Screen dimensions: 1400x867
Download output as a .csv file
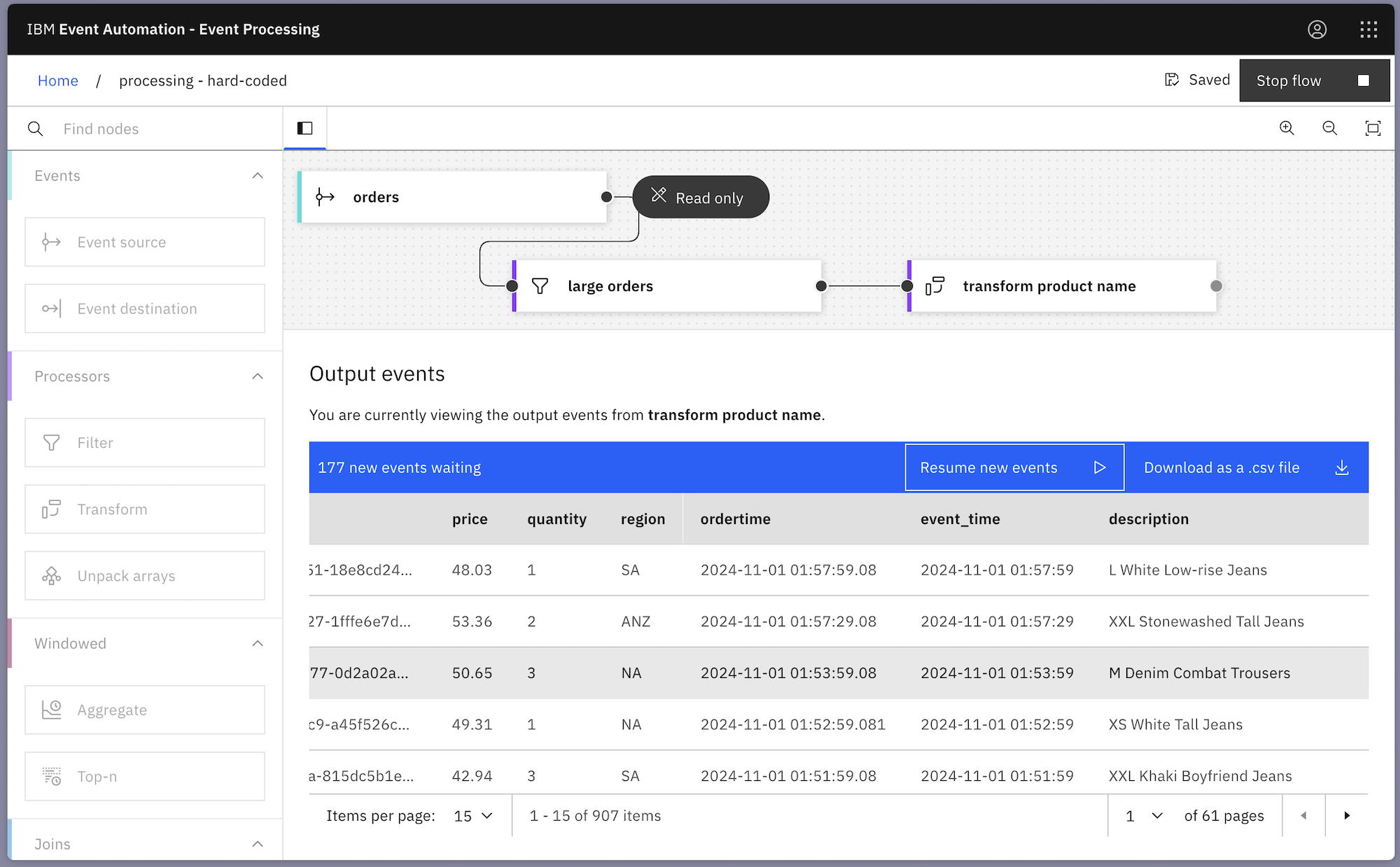[x=1246, y=467]
